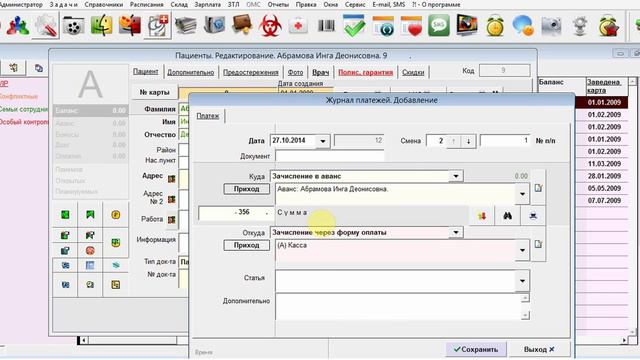Click the printer icon next to Сумма
Screen dimensions: 640x360
click(x=533, y=216)
